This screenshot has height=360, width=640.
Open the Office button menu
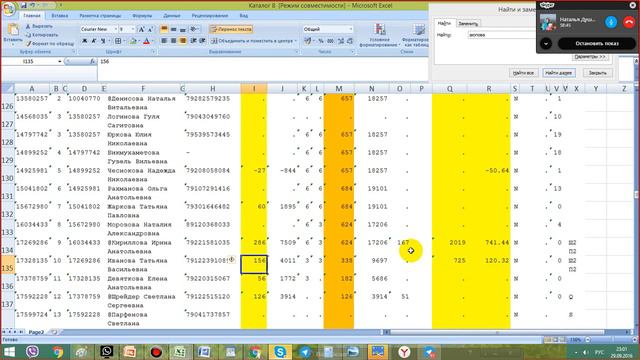[x=8, y=9]
